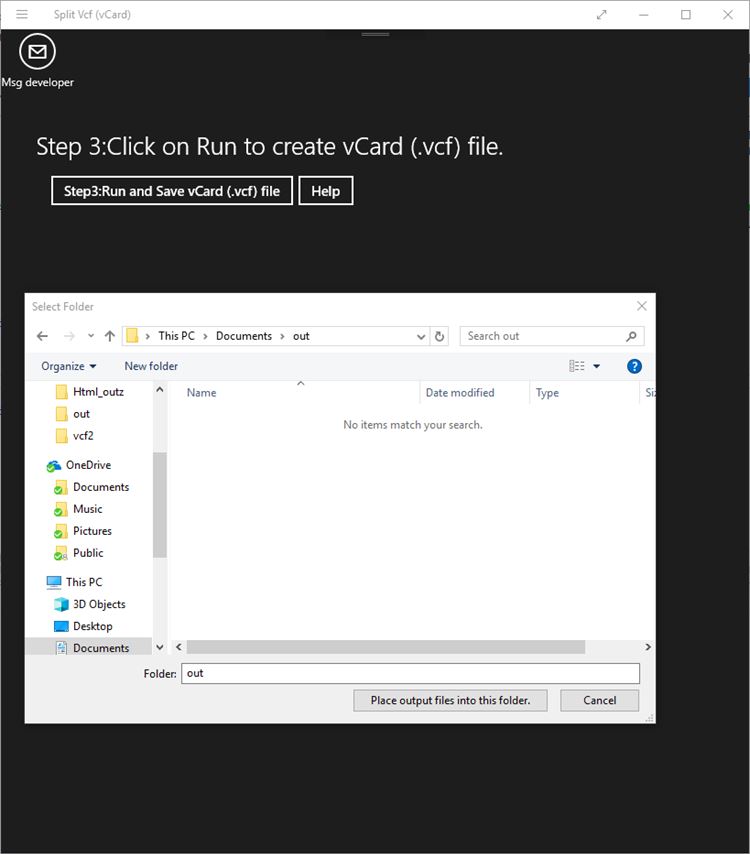Click the Folder name input field
Viewport: 750px width, 854px height.
(x=410, y=673)
